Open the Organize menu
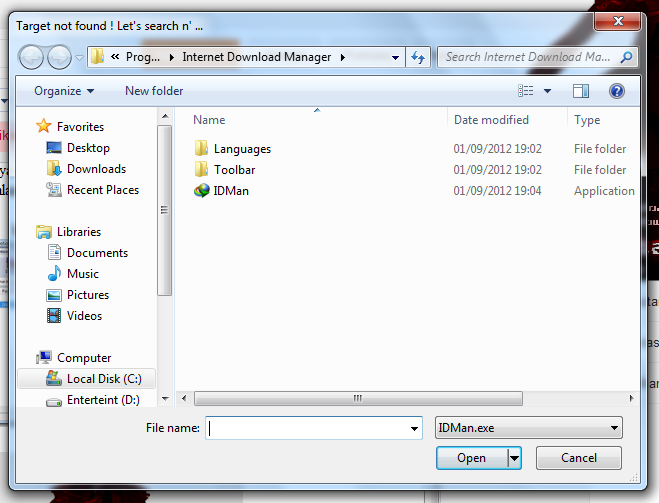Viewport: 659px width, 503px height. coord(64,91)
